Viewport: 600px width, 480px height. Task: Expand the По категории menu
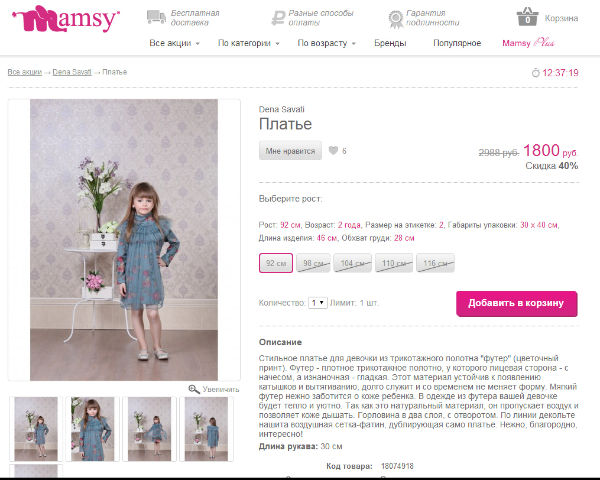pyautogui.click(x=248, y=43)
